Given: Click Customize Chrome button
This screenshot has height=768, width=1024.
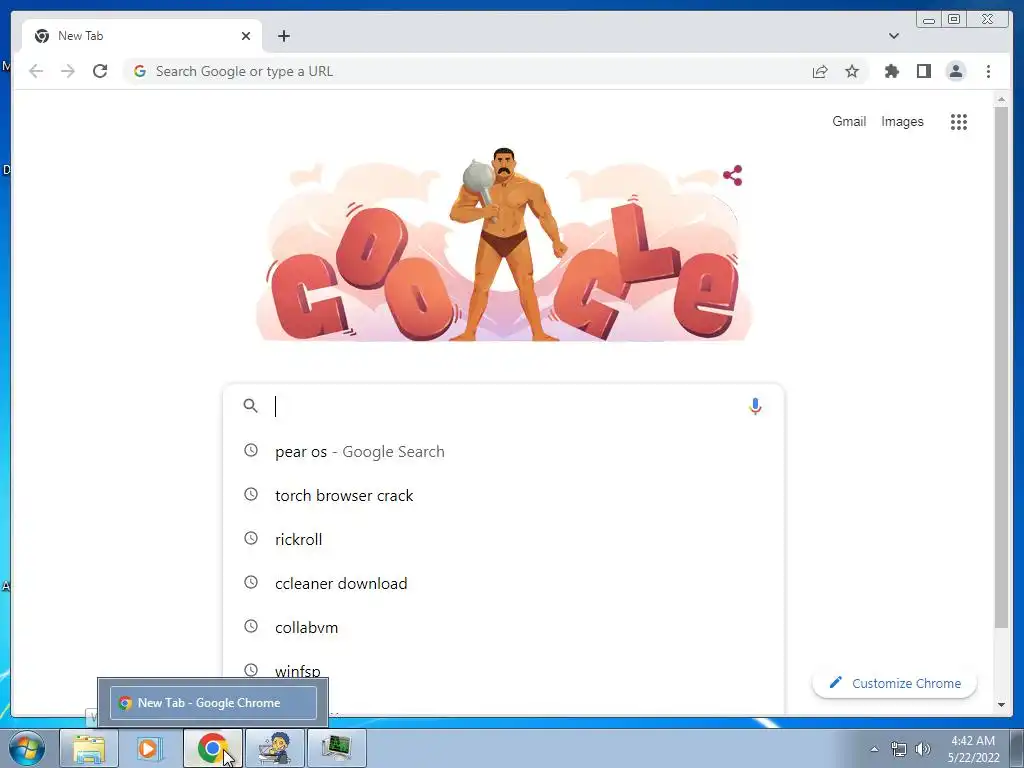Looking at the screenshot, I should (x=894, y=683).
